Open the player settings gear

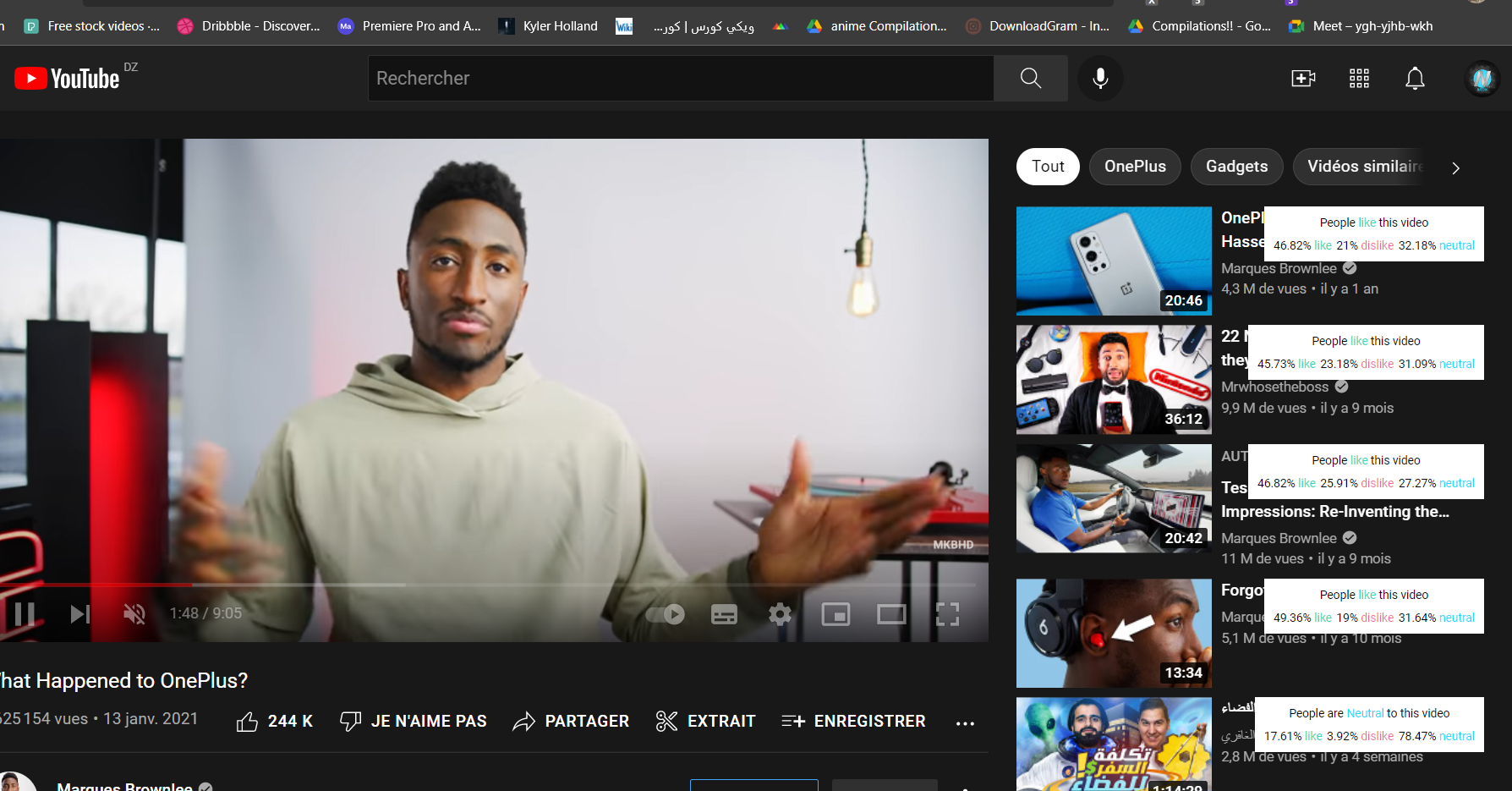pyautogui.click(x=780, y=614)
